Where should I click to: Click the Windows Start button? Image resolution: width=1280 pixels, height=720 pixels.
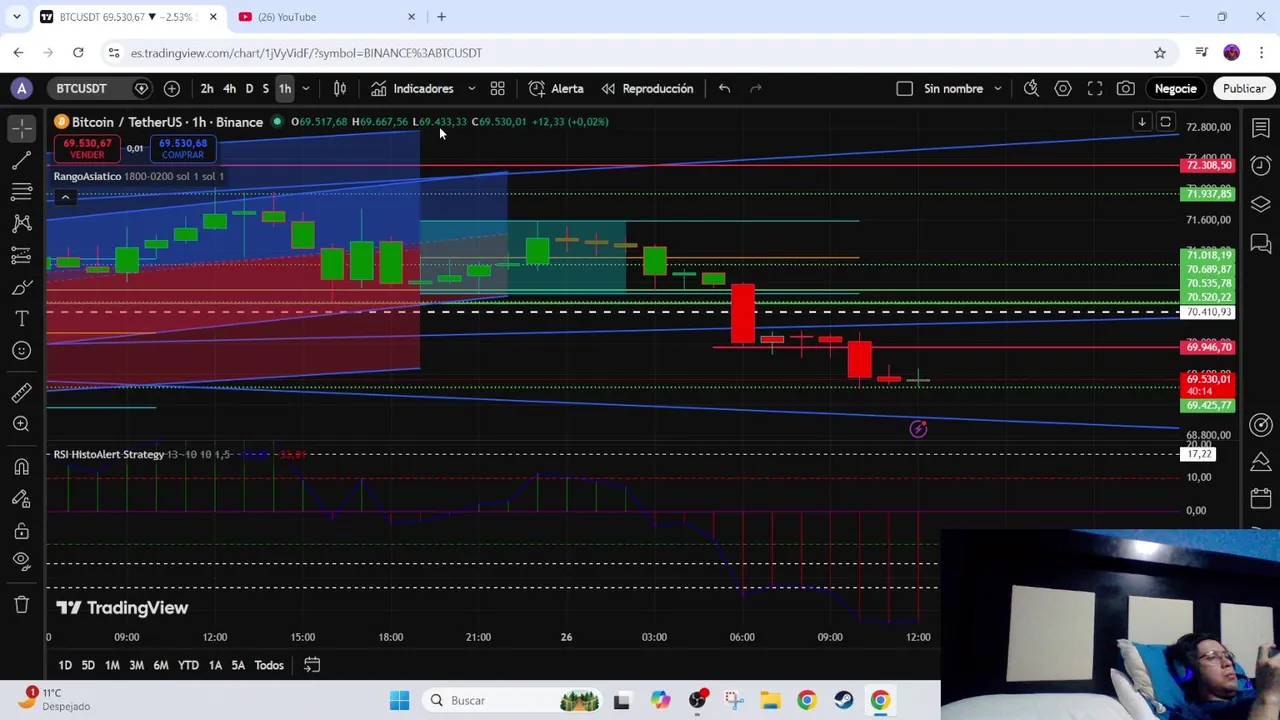click(x=399, y=700)
